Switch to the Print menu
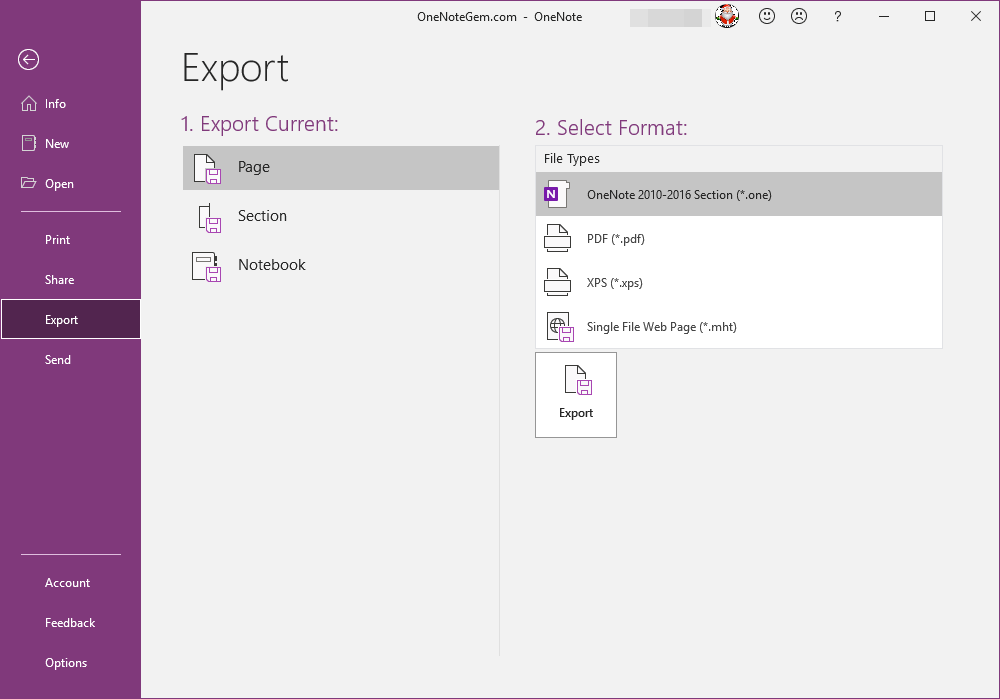The width and height of the screenshot is (1000, 699). (x=57, y=239)
